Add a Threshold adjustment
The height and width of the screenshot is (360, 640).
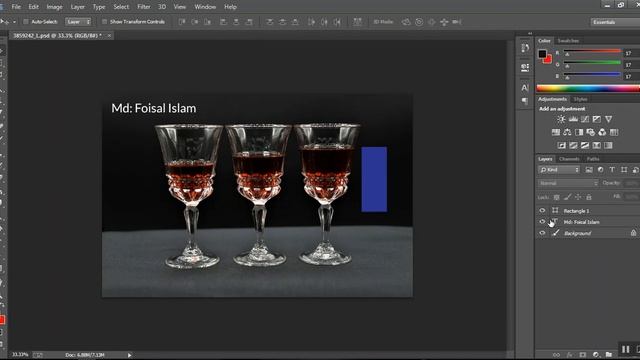coord(585,145)
